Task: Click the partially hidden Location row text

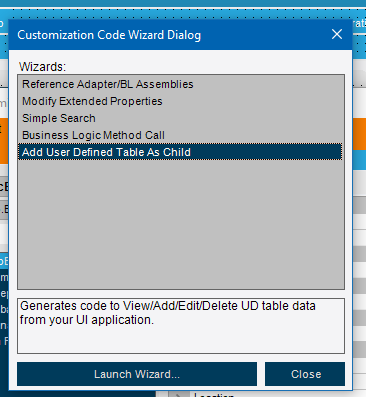Action: tap(214, 395)
